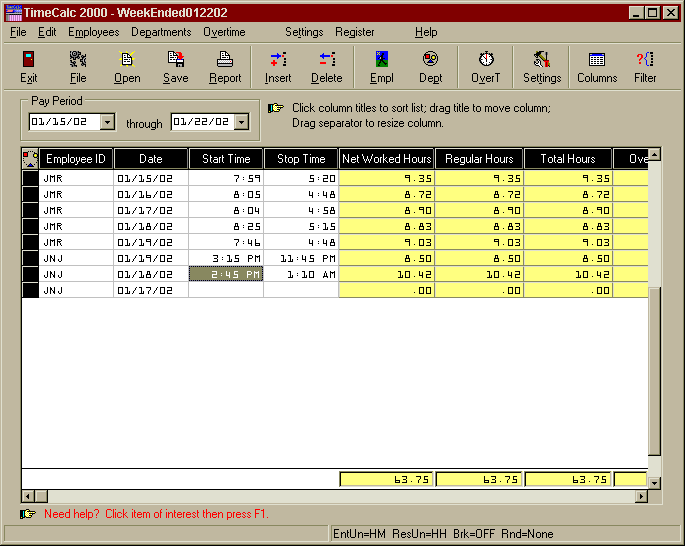Screen dimensions: 685x546
Task: Click the pay period start date field 01/15/02
Action: 64,122
